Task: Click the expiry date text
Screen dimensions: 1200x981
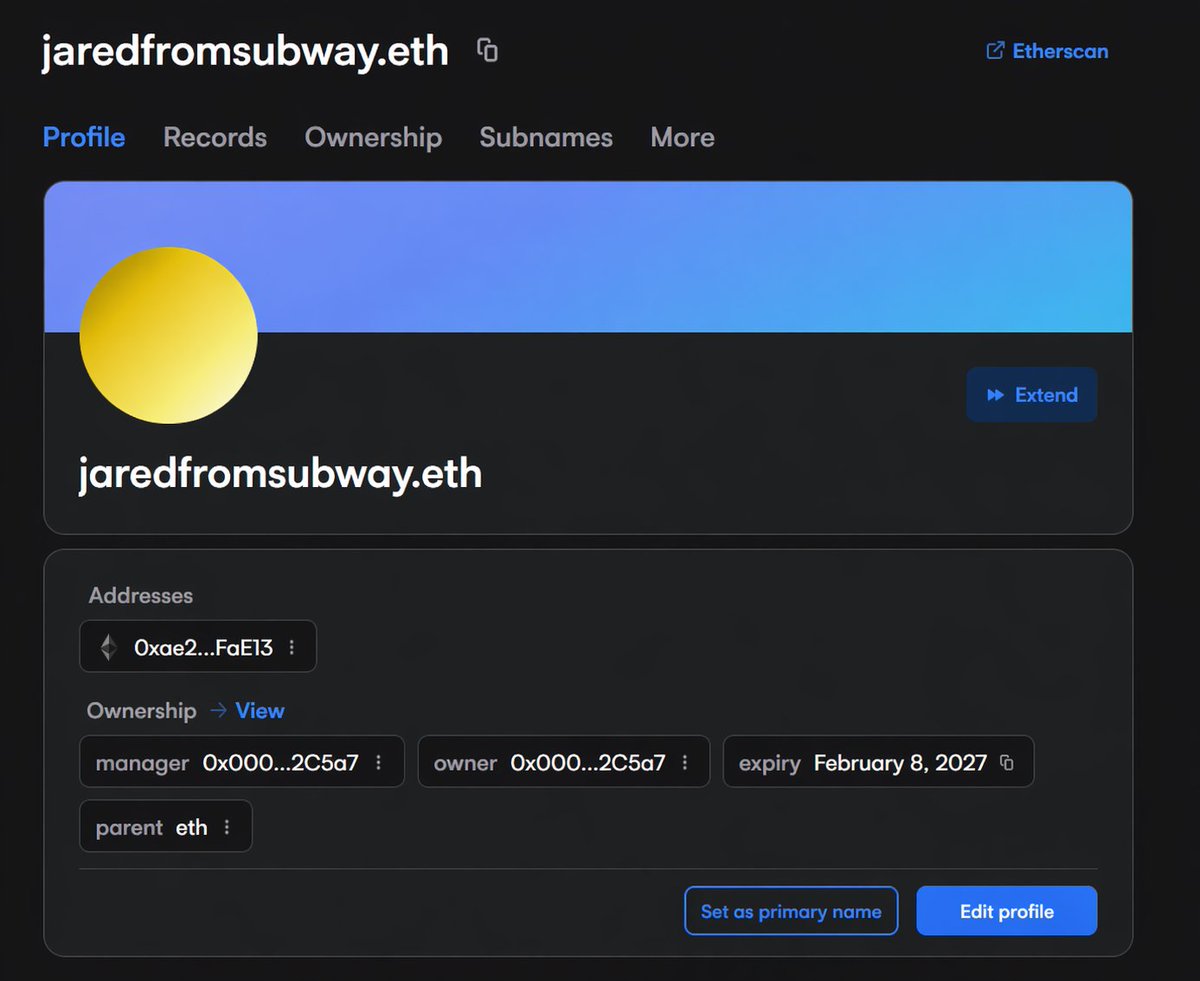Action: point(900,763)
